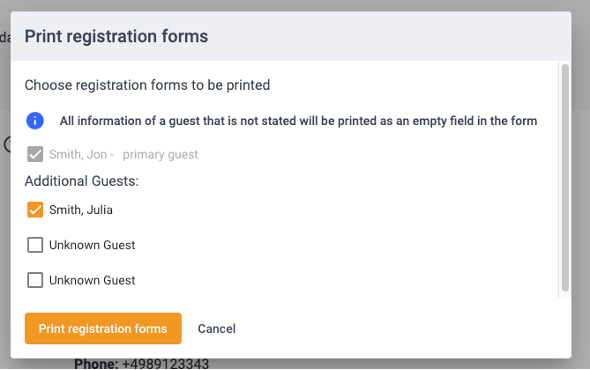Select the first Unknown Guest label text

click(92, 245)
